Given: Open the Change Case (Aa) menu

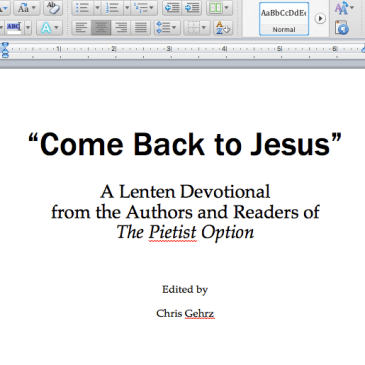Looking at the screenshot, I should pyautogui.click(x=27, y=8).
